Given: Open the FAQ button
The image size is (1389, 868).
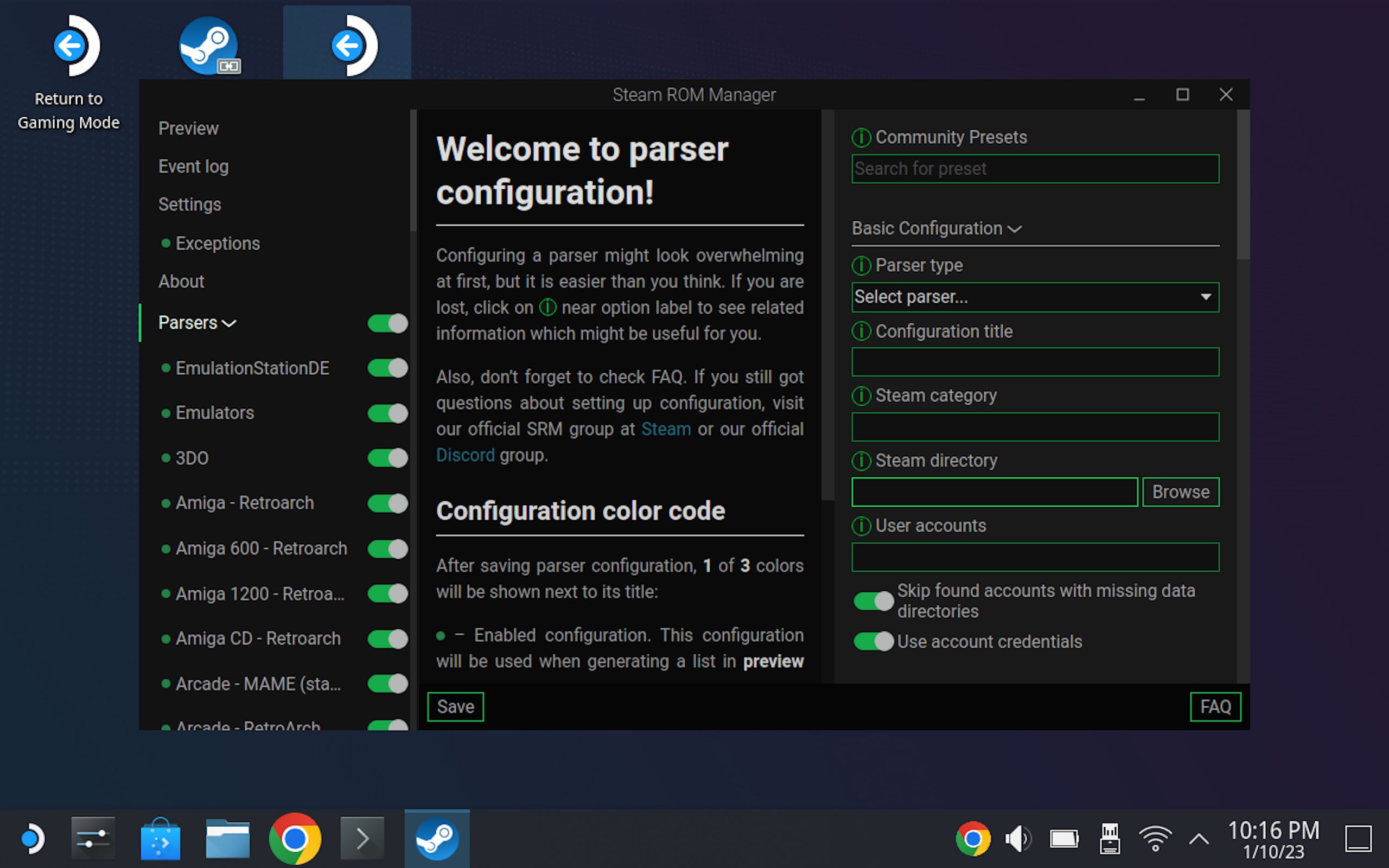Looking at the screenshot, I should click(x=1215, y=707).
